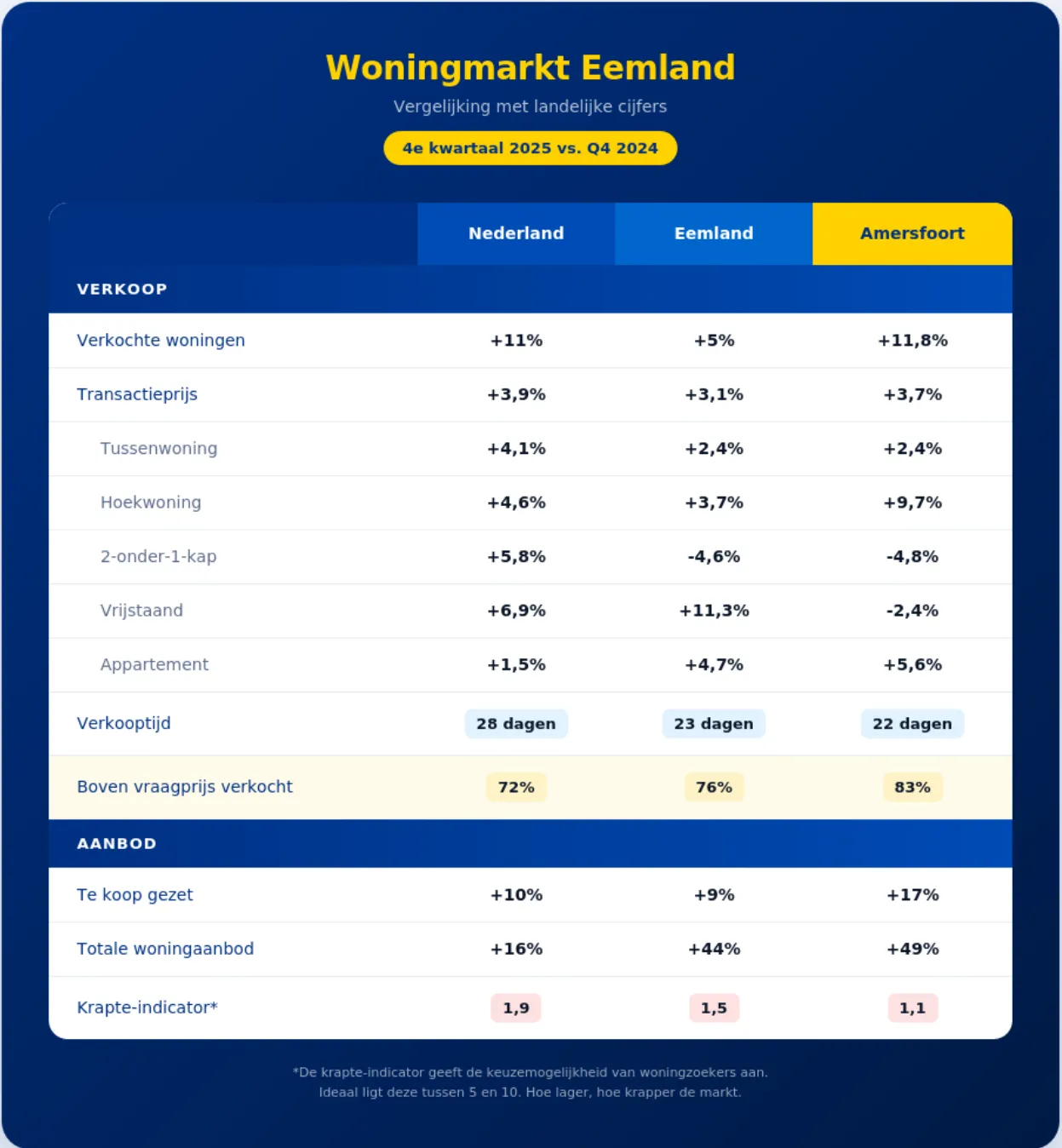
Task: Select the Nederland column header
Action: (x=516, y=233)
